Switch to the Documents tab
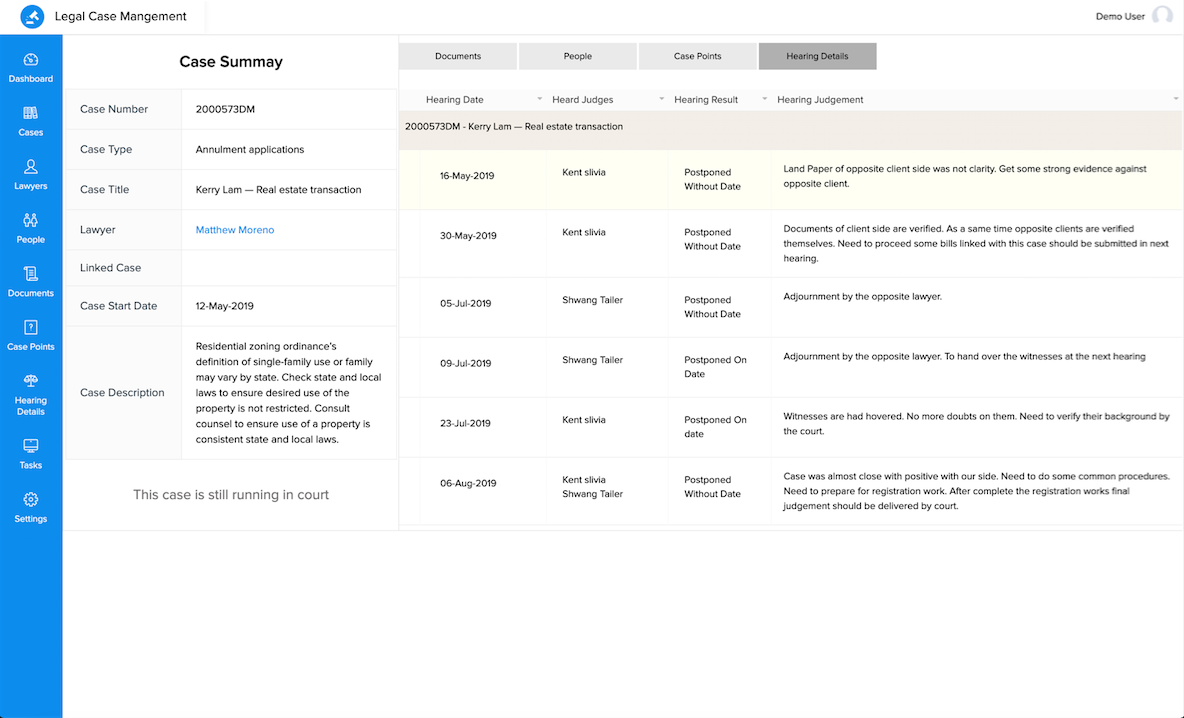 pyautogui.click(x=458, y=56)
